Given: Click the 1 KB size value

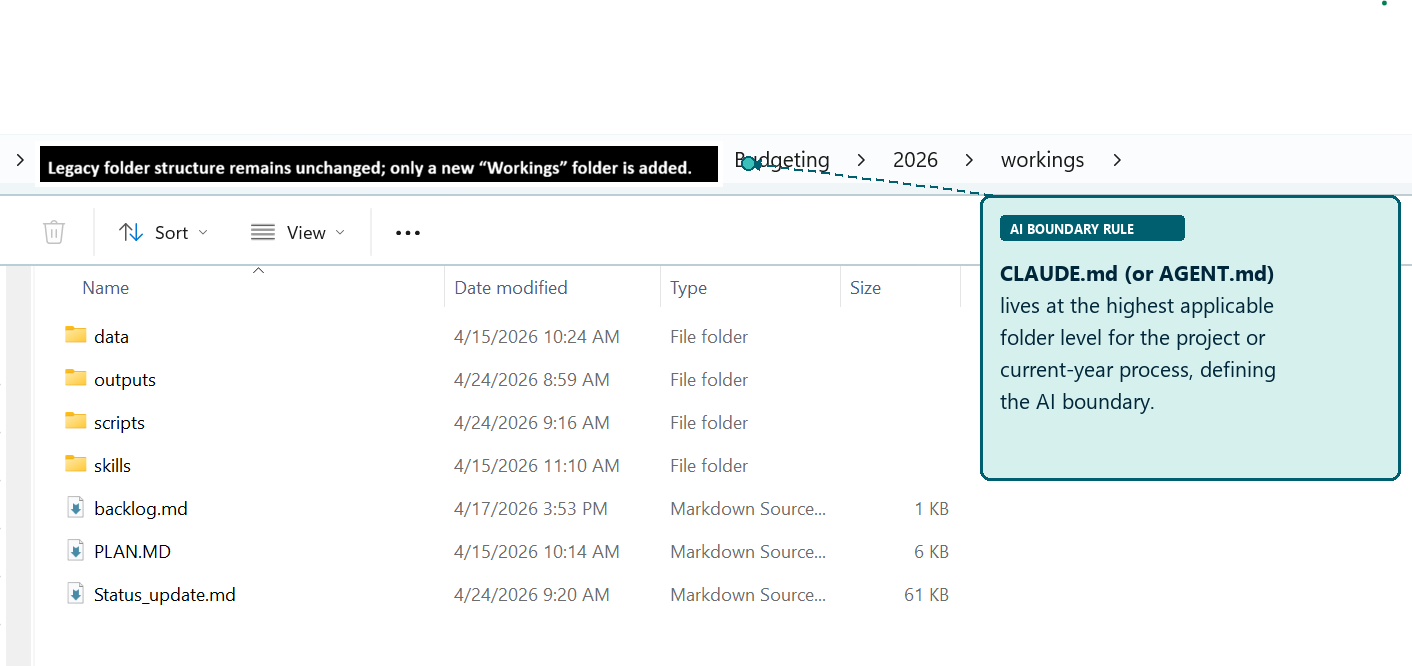Looking at the screenshot, I should (931, 509).
